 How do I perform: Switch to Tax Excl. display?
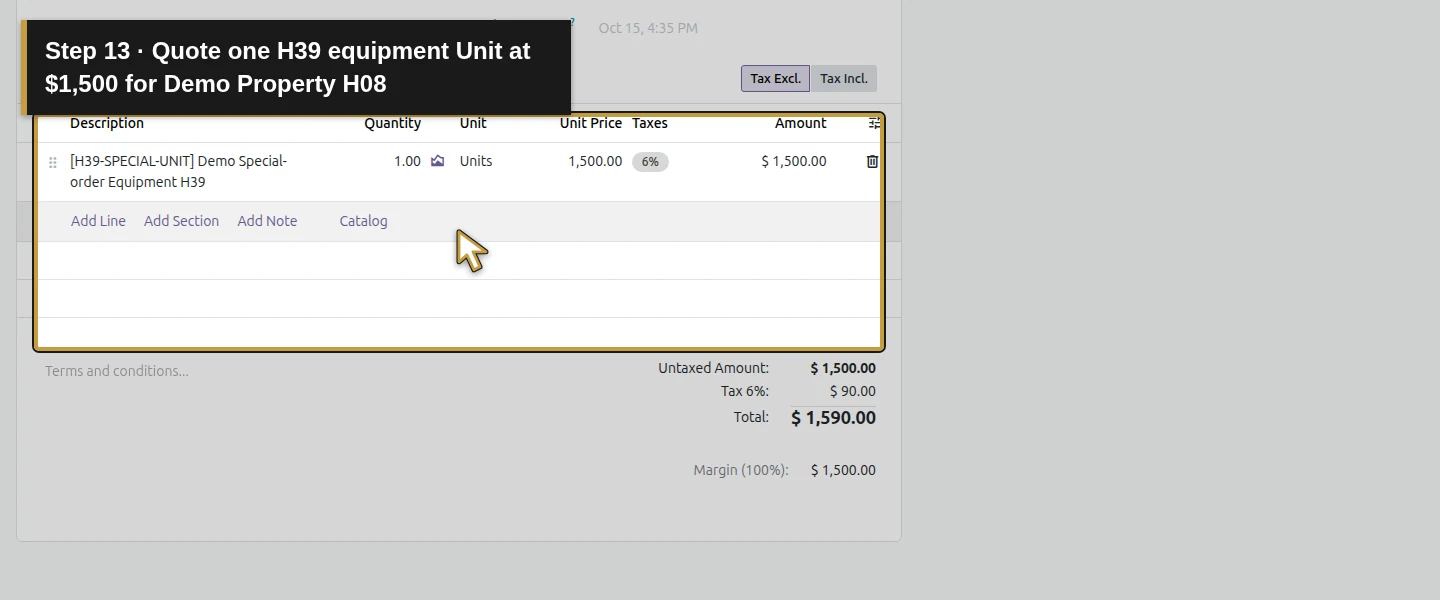(775, 79)
